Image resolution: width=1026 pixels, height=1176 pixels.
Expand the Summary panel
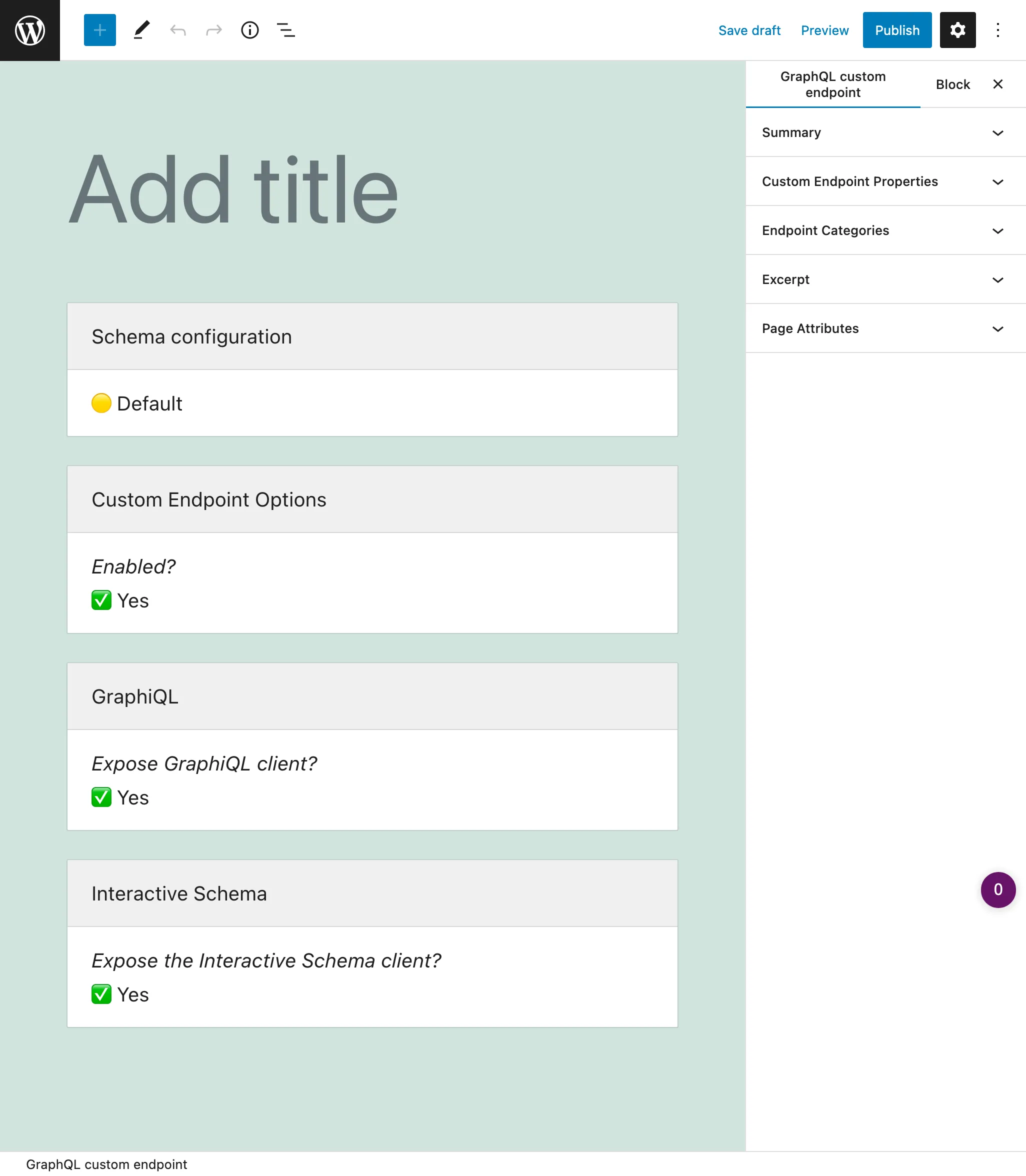pos(885,132)
